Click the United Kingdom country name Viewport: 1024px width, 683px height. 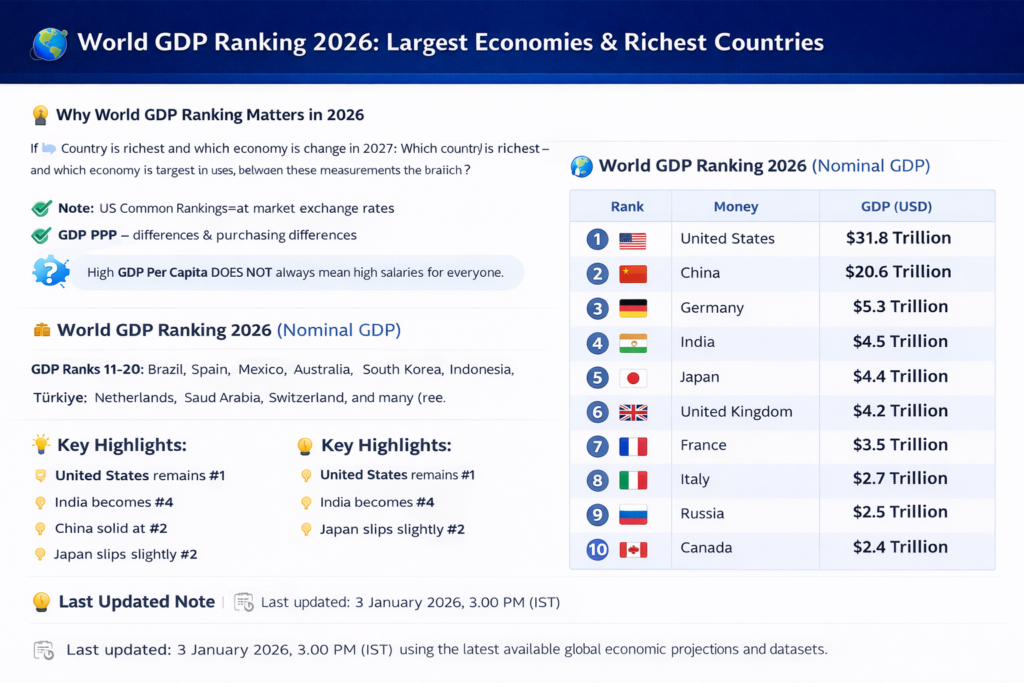(x=736, y=412)
